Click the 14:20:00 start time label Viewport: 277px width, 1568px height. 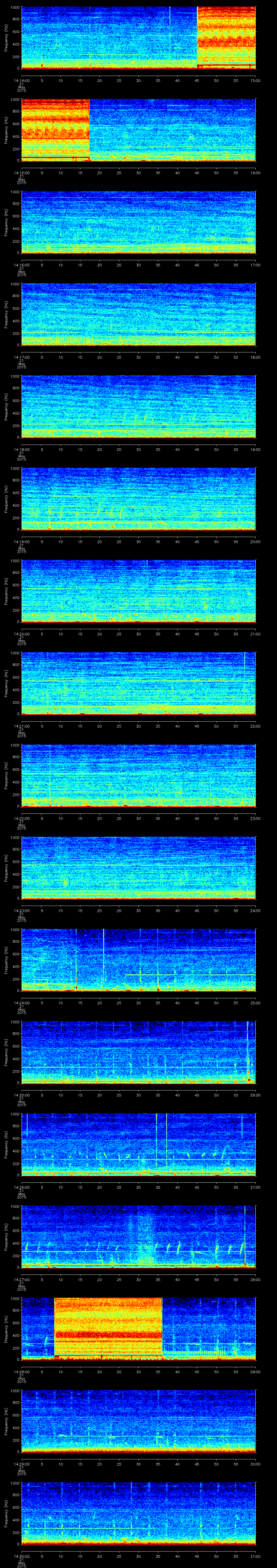(21, 634)
